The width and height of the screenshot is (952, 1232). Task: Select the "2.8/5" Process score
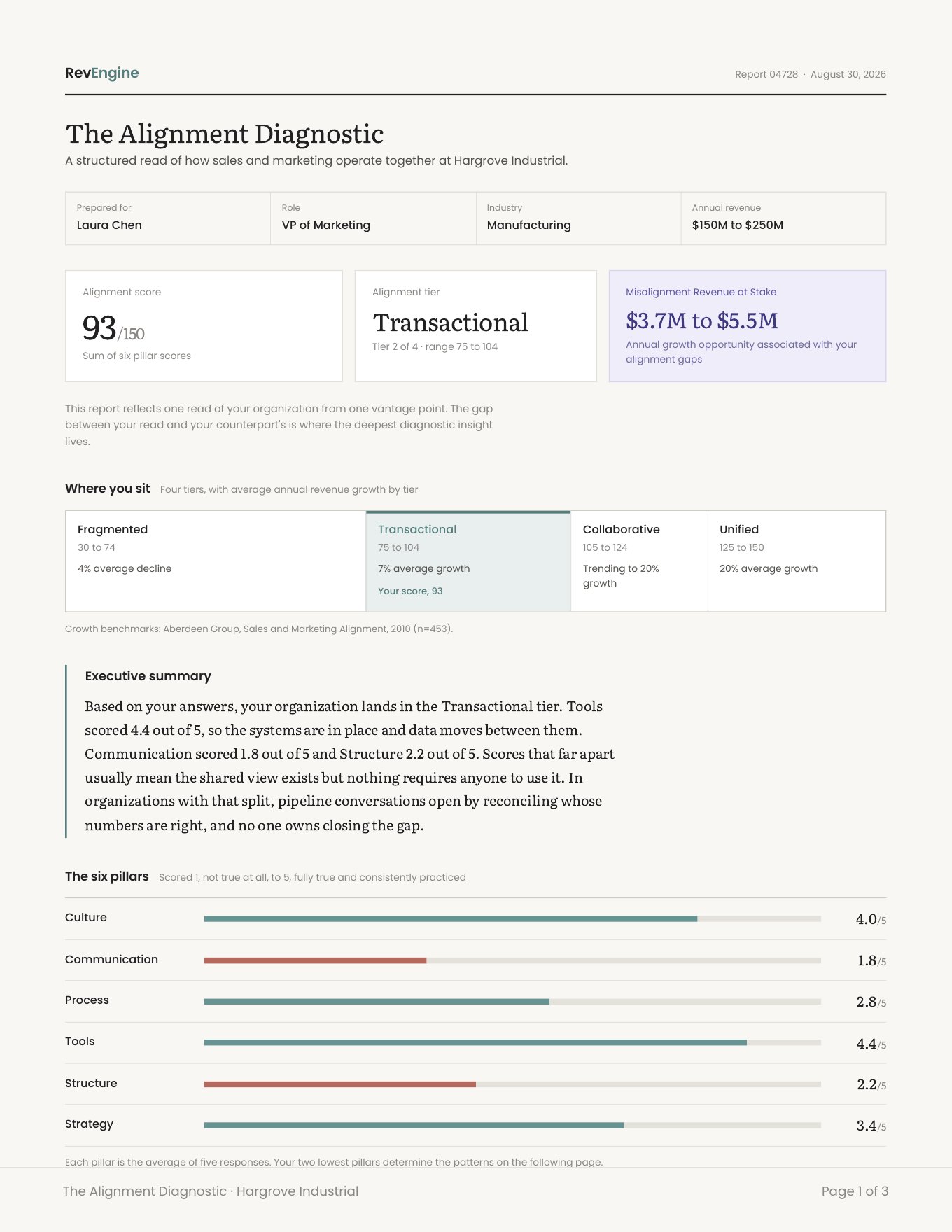coord(871,1002)
